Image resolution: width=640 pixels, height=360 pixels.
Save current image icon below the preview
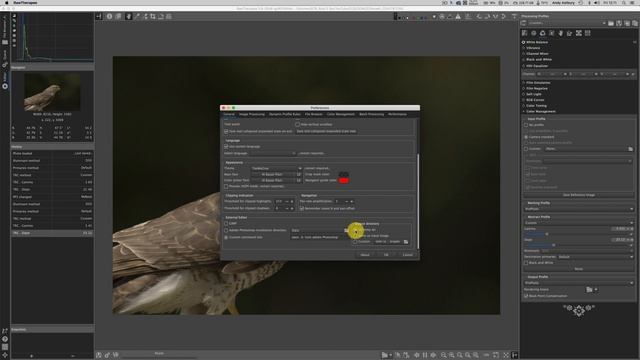98,355
